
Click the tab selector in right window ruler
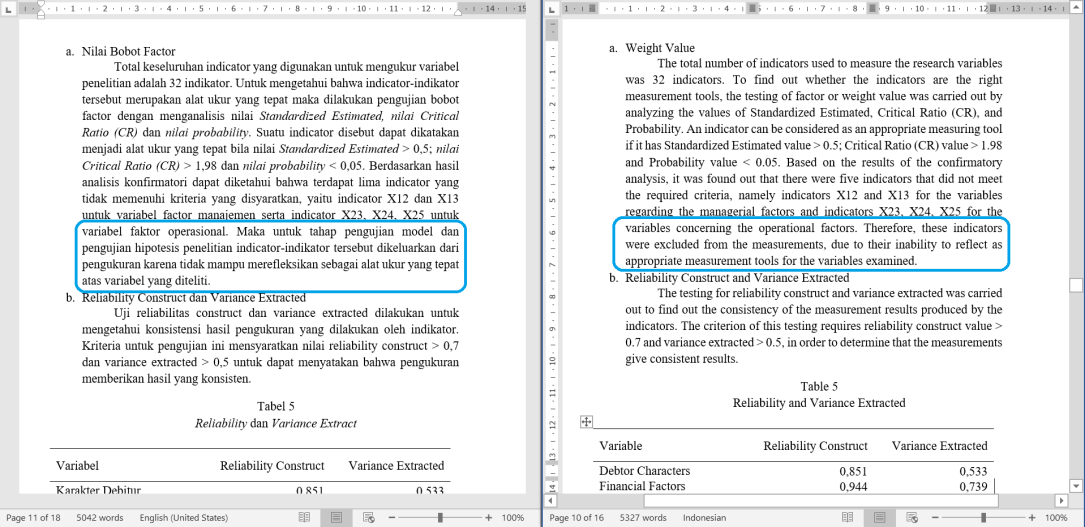(x=551, y=9)
